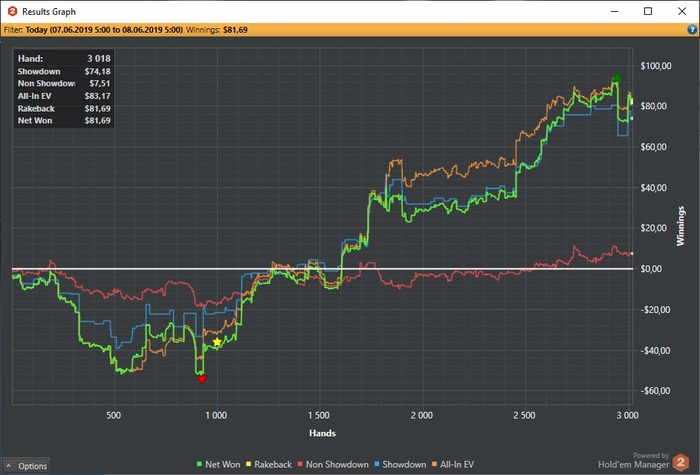Click the $0,00 y-axis label
The width and height of the screenshot is (700, 475).
651,269
